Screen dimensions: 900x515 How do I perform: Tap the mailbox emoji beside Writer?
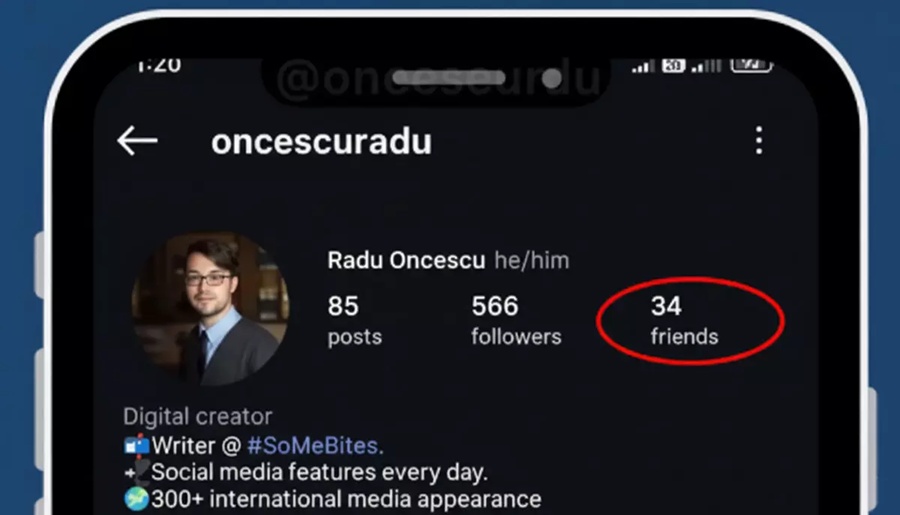[137, 446]
